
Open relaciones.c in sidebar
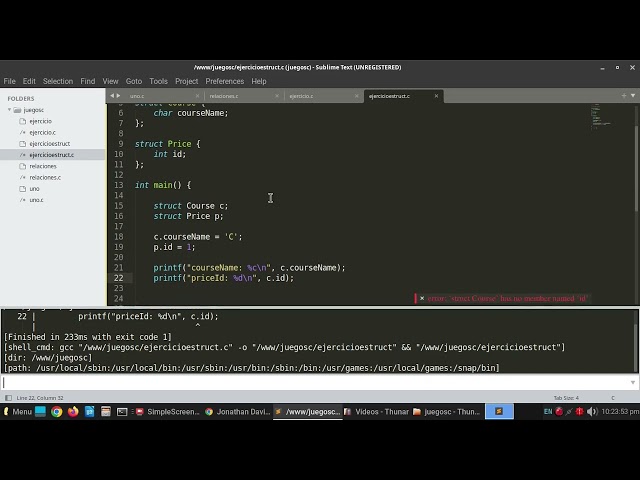coord(45,177)
